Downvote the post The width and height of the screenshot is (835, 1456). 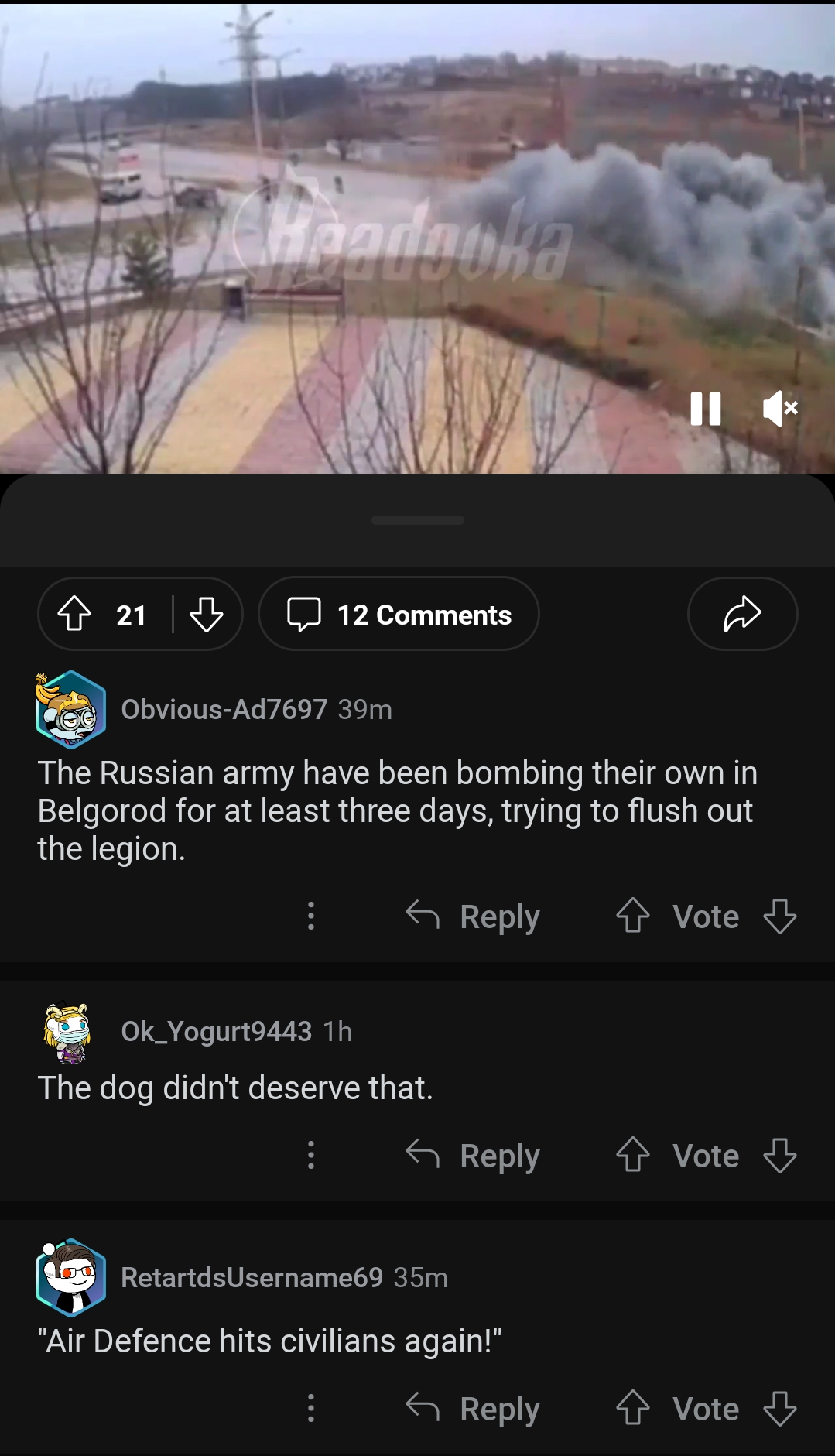207,615
